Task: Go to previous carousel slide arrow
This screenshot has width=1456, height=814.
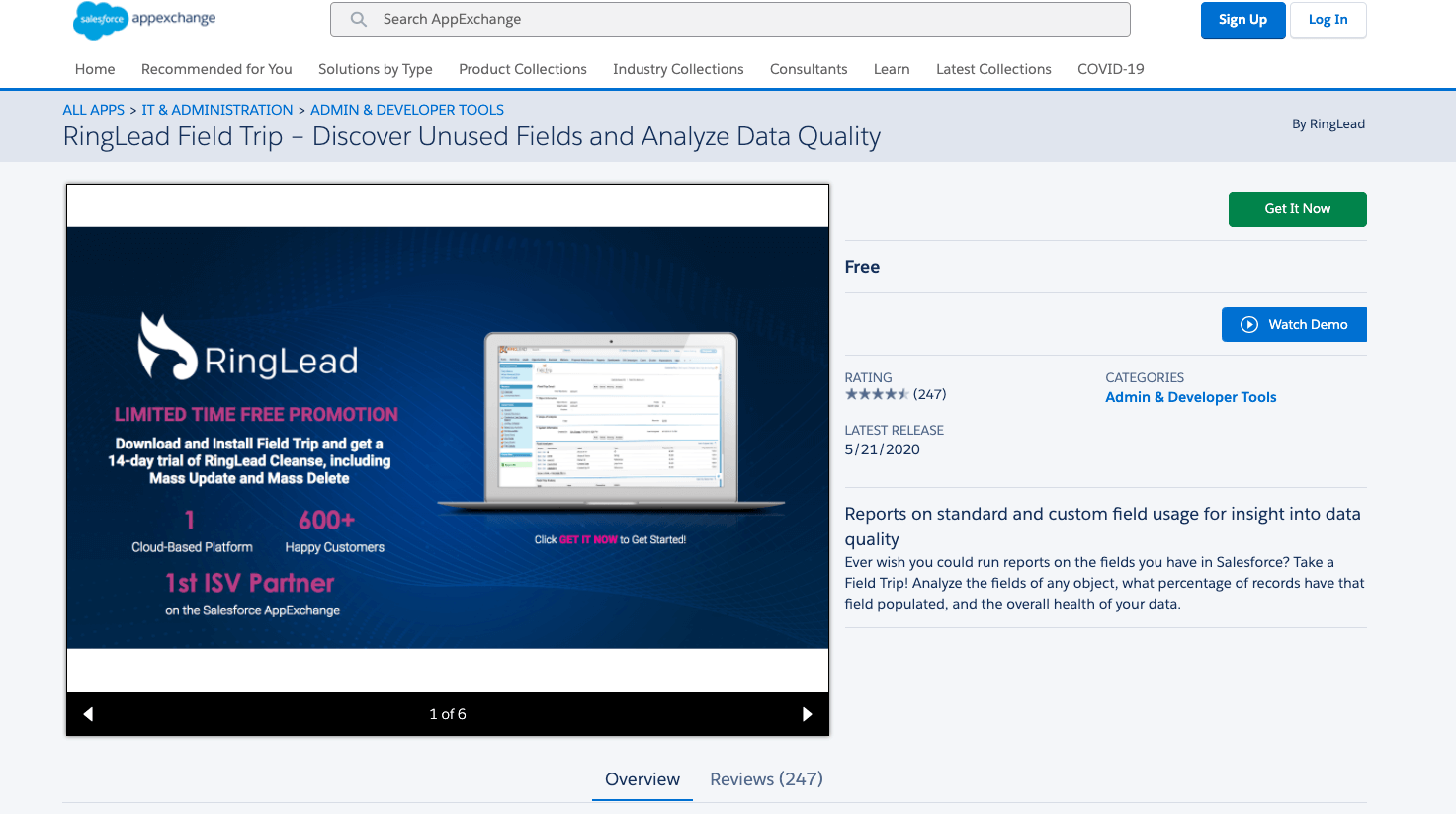Action: (88, 714)
